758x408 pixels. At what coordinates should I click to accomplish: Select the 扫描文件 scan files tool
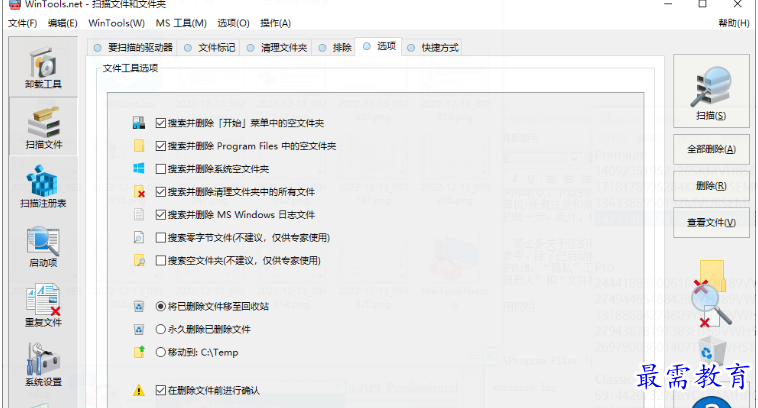43,127
